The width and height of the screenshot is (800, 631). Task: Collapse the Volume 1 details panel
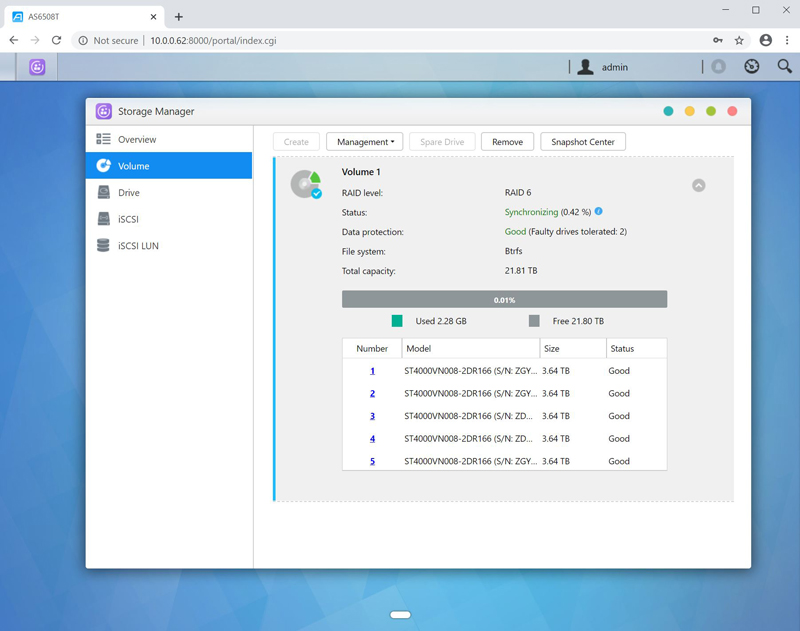[699, 185]
